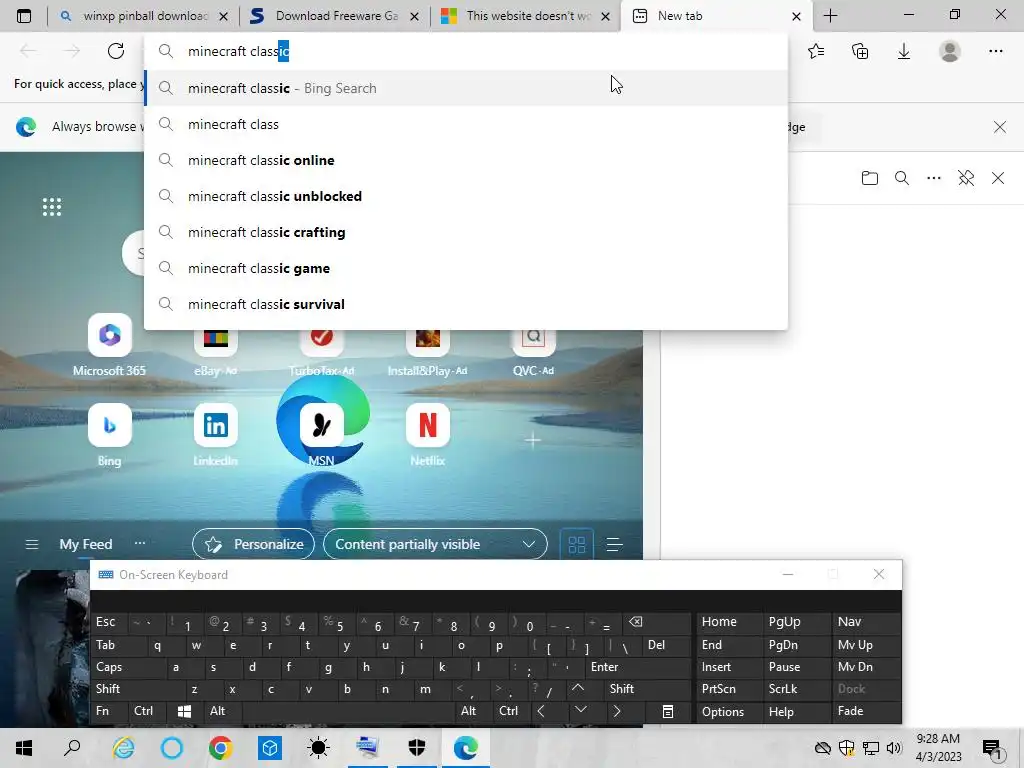Open My Feed more options dots

click(x=139, y=543)
